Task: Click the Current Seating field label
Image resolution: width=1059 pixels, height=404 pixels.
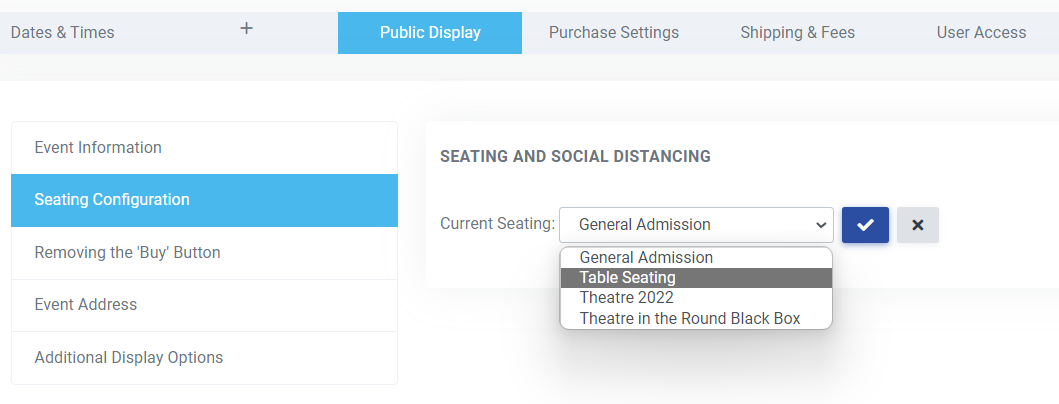Action: click(x=497, y=223)
